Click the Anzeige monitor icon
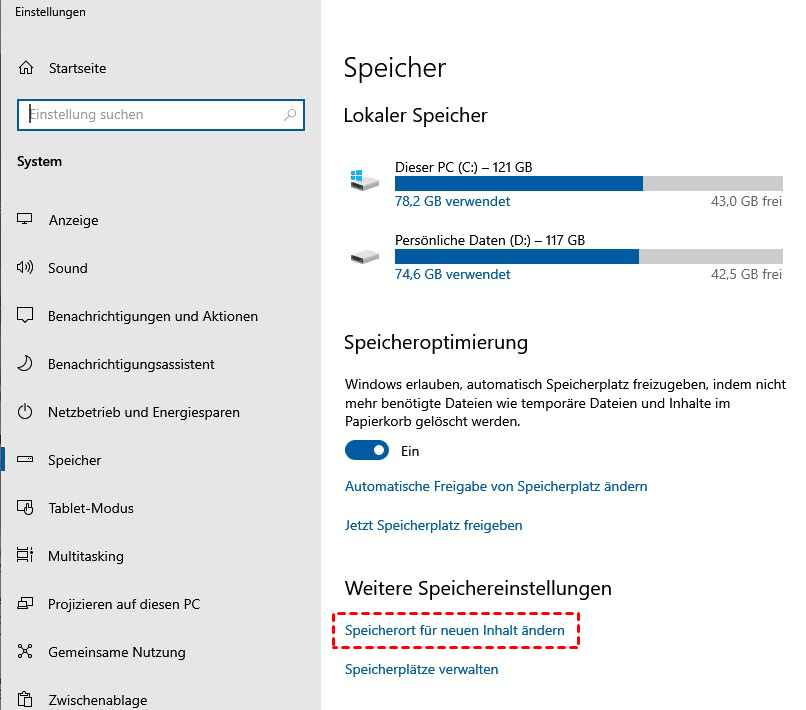 coord(25,220)
